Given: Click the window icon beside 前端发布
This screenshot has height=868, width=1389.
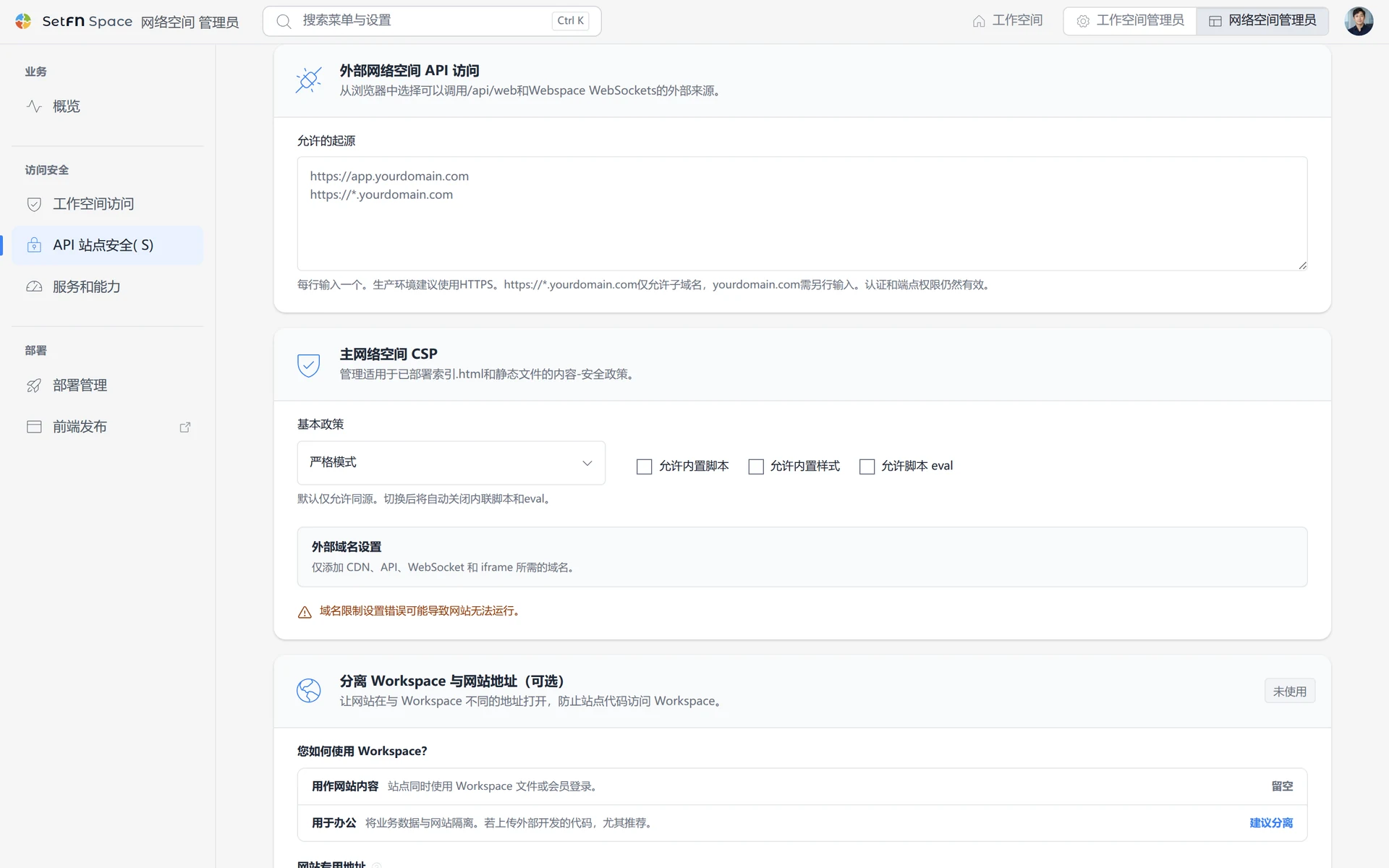Looking at the screenshot, I should [x=34, y=427].
